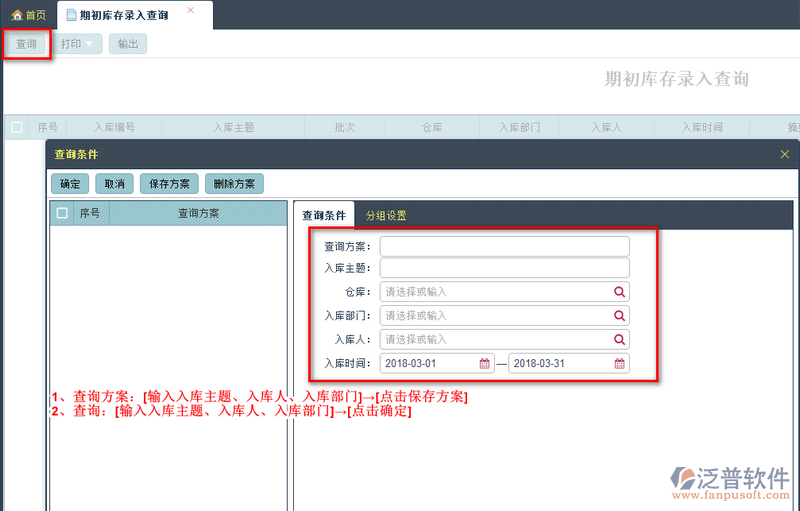The height and width of the screenshot is (511, 800).
Task: Click the 入库时间 column header
Action: [702, 127]
